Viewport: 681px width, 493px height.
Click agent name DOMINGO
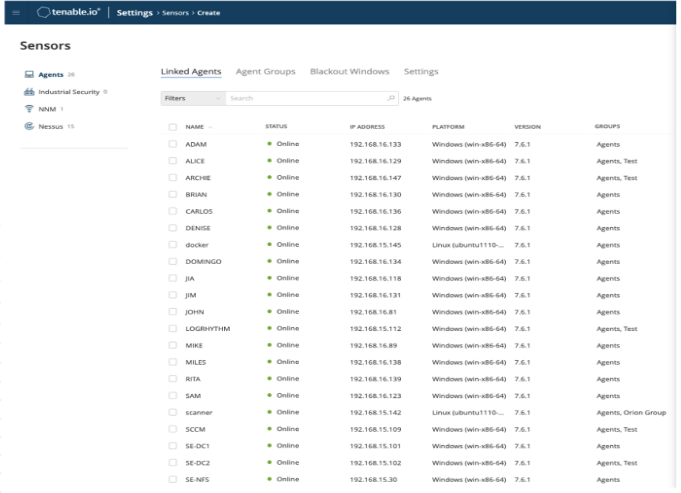(203, 261)
